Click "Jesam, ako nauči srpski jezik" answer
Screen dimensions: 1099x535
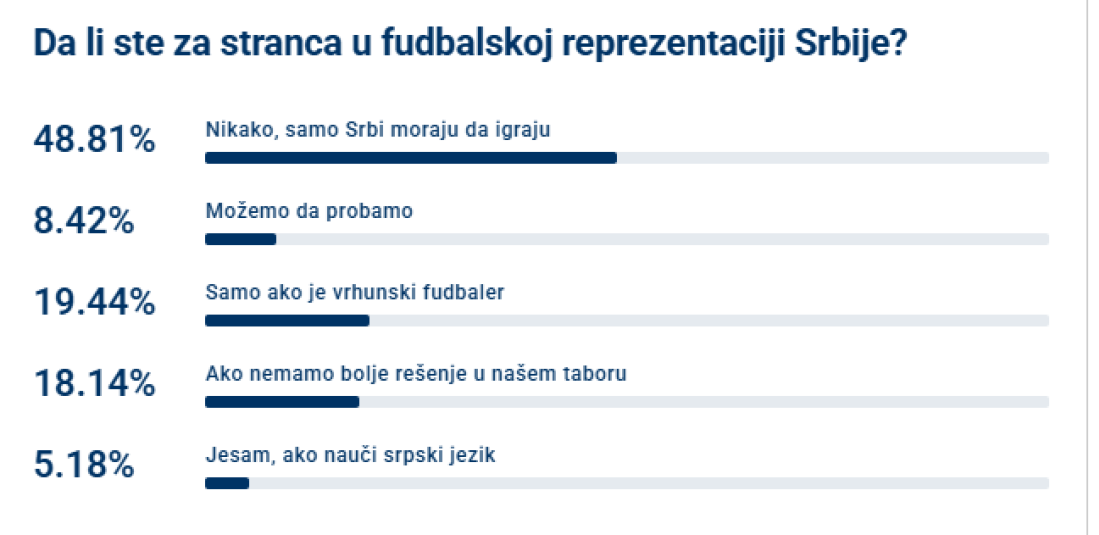tap(350, 456)
